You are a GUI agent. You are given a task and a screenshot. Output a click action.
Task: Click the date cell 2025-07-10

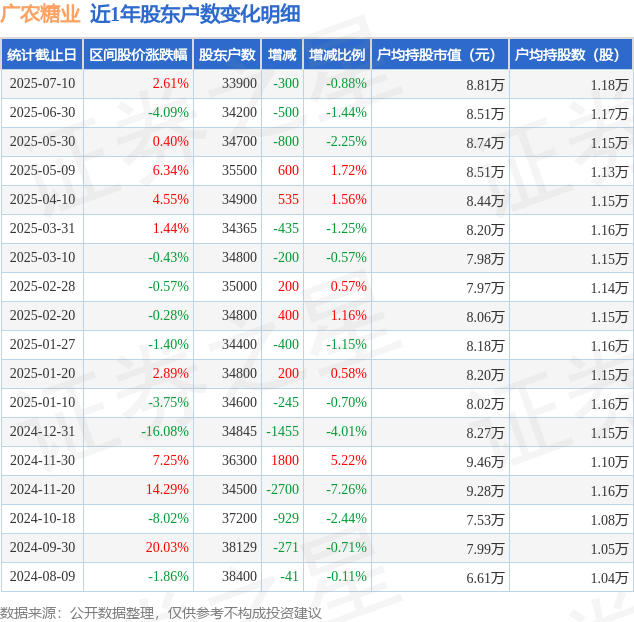click(42, 83)
